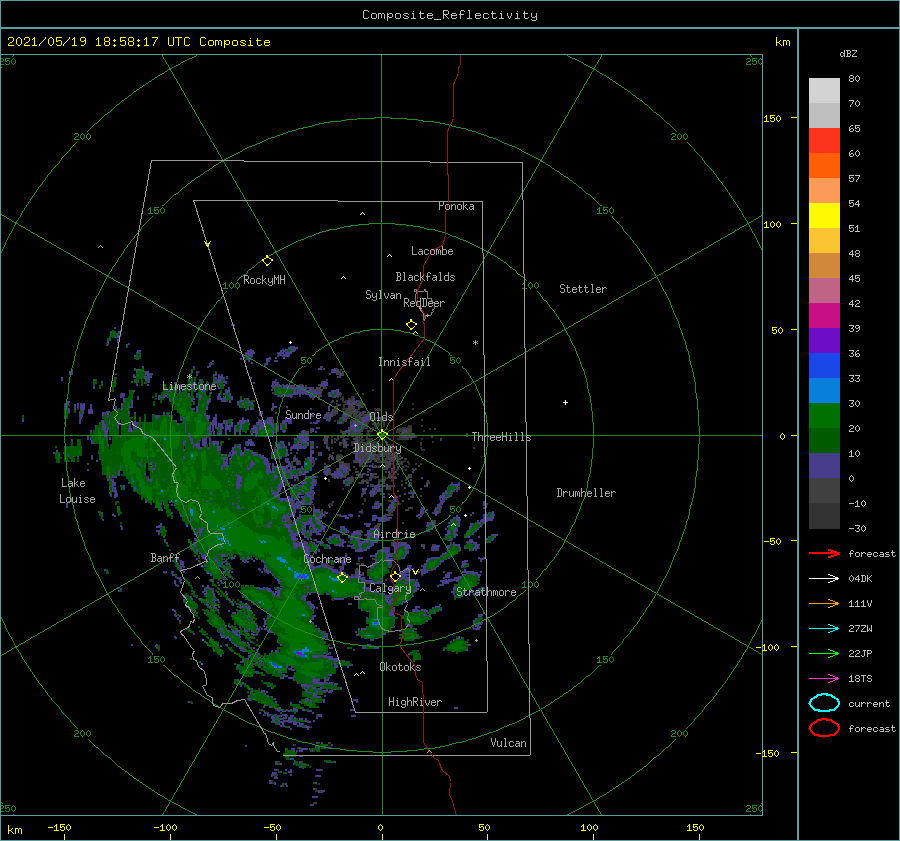900x841 pixels.
Task: Click the ThreeHills label
Action: (501, 437)
